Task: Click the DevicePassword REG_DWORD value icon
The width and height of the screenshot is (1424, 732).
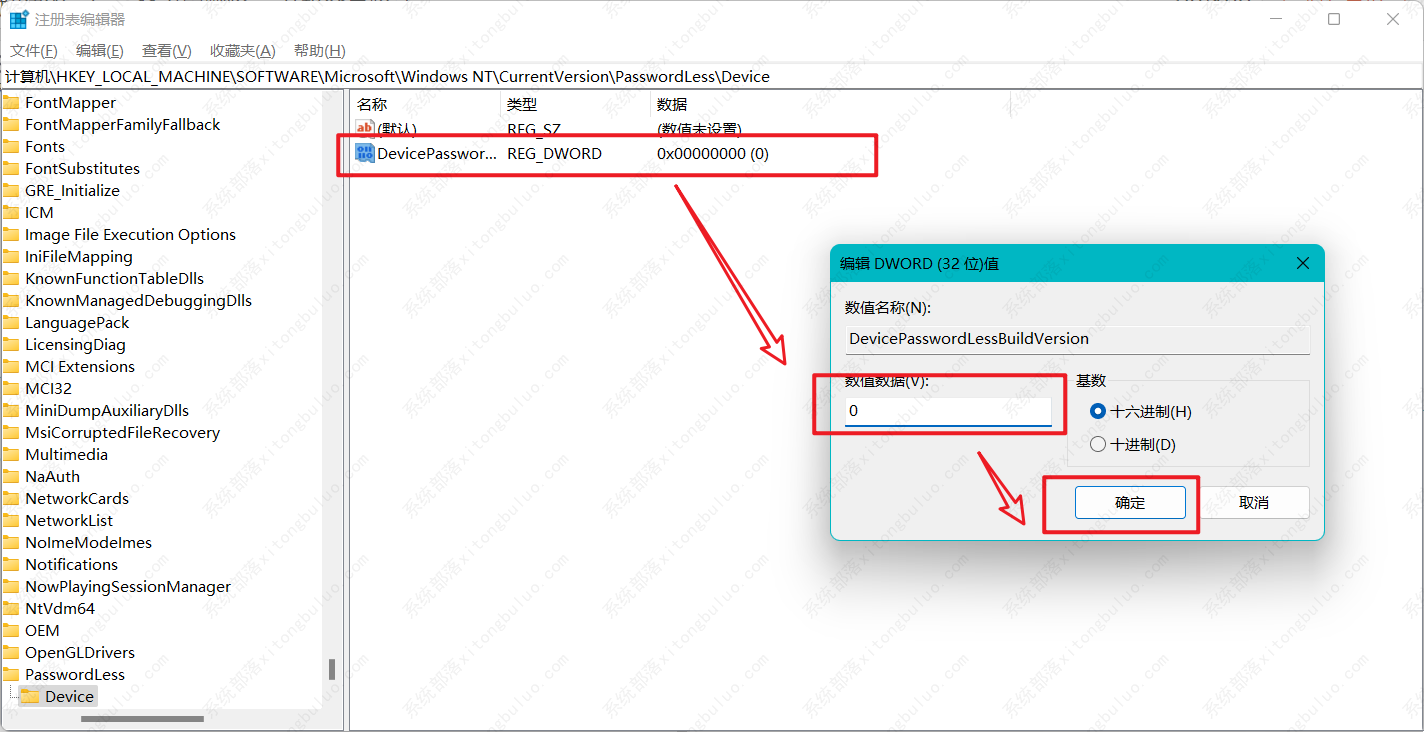Action: tap(365, 153)
